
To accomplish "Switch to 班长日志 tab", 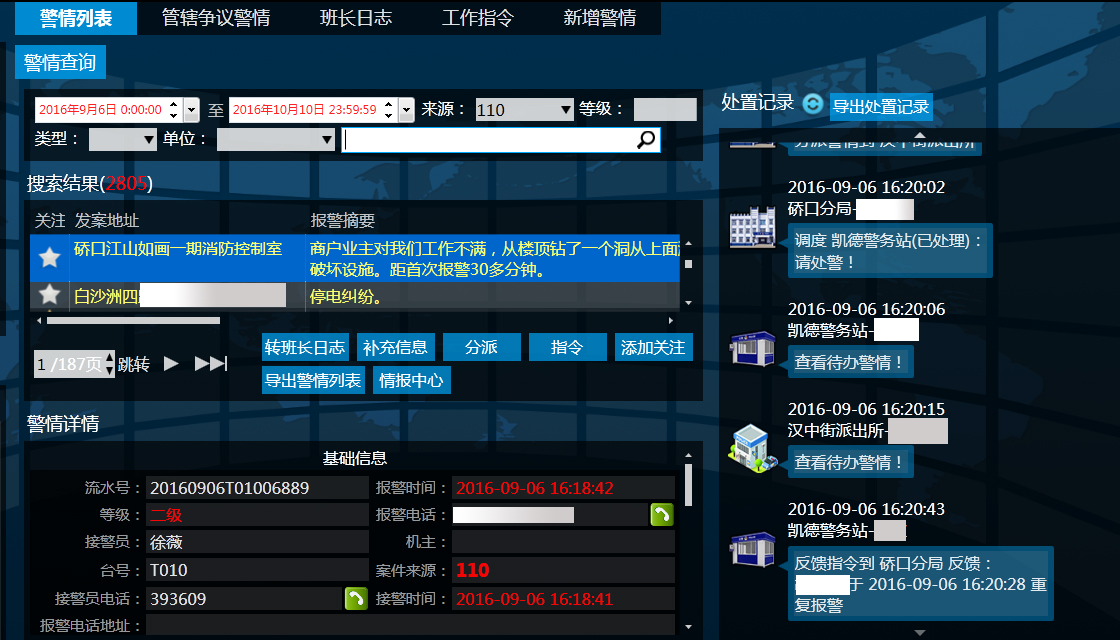I will click(355, 18).
